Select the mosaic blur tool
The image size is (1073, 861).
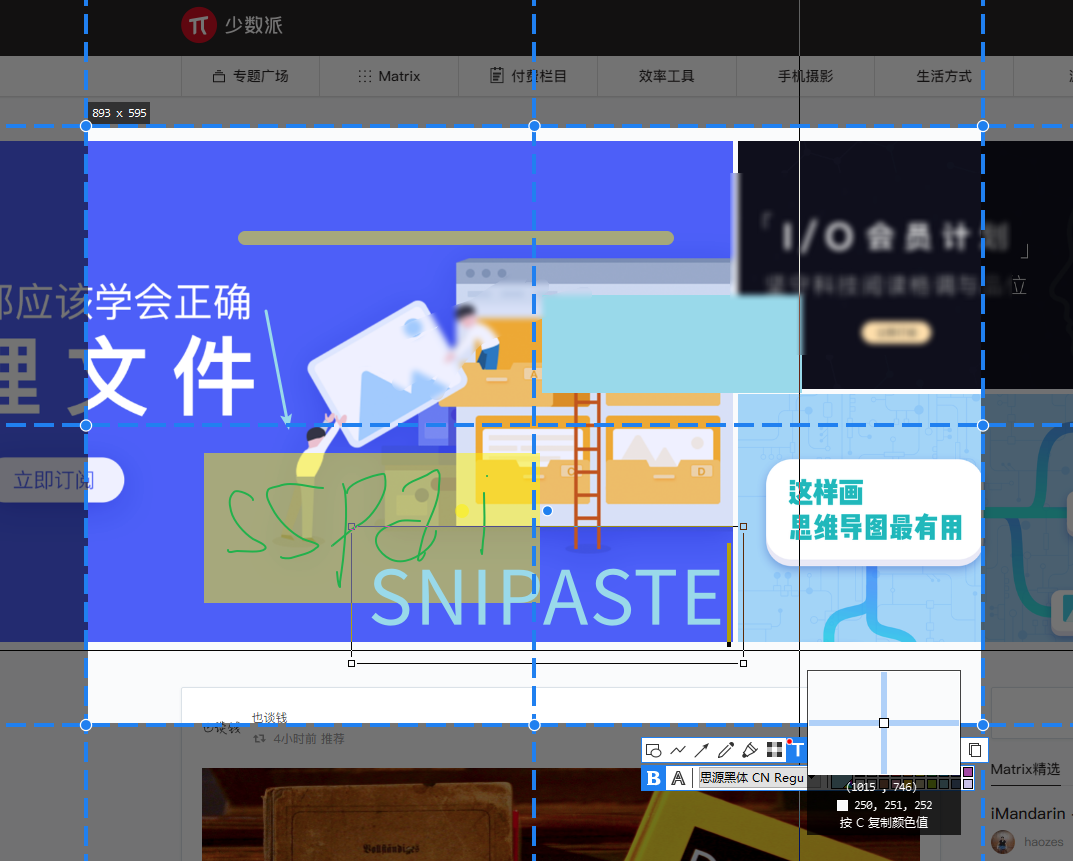[x=776, y=750]
